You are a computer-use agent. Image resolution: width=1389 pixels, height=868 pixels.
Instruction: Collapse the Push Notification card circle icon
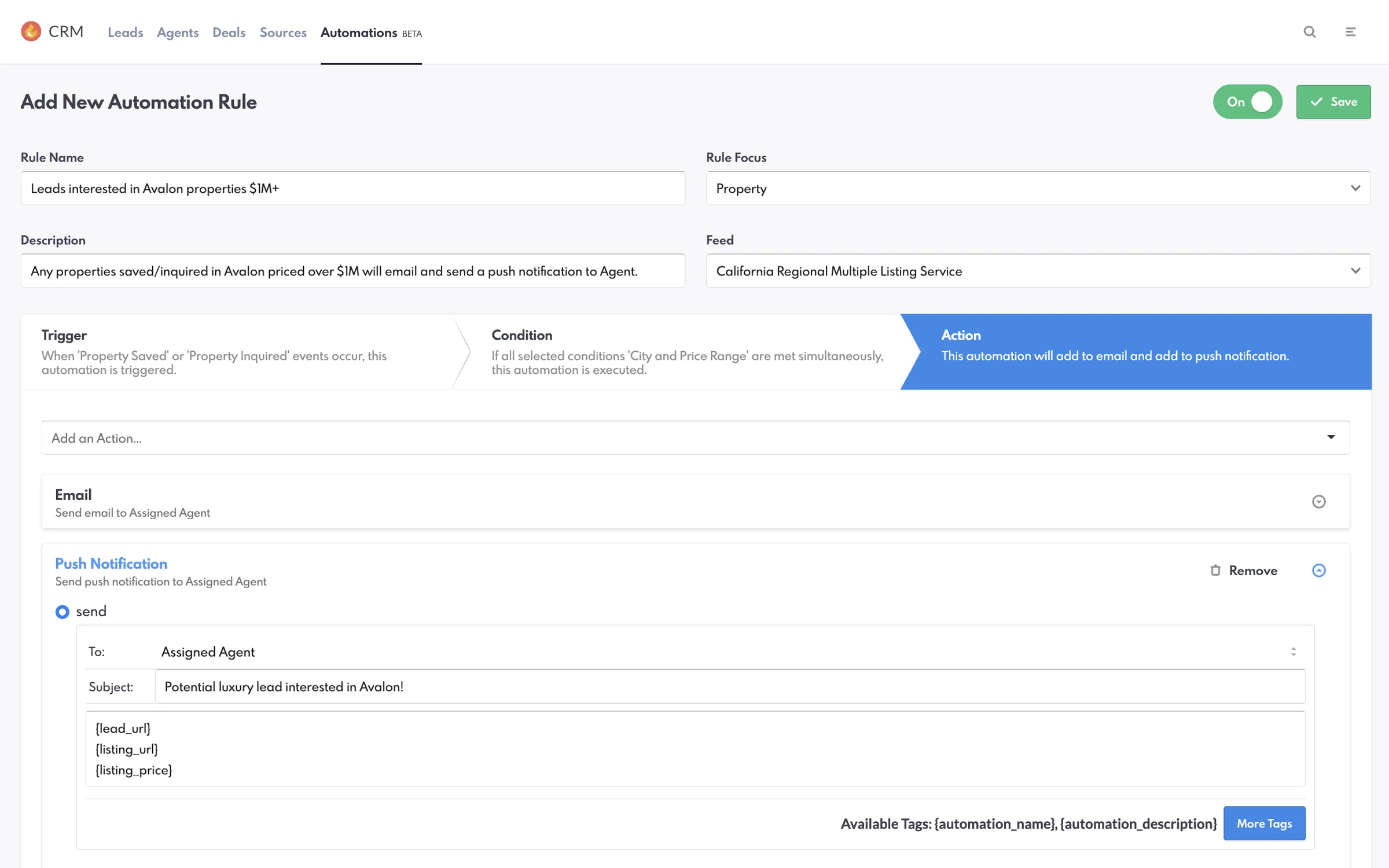[1319, 571]
